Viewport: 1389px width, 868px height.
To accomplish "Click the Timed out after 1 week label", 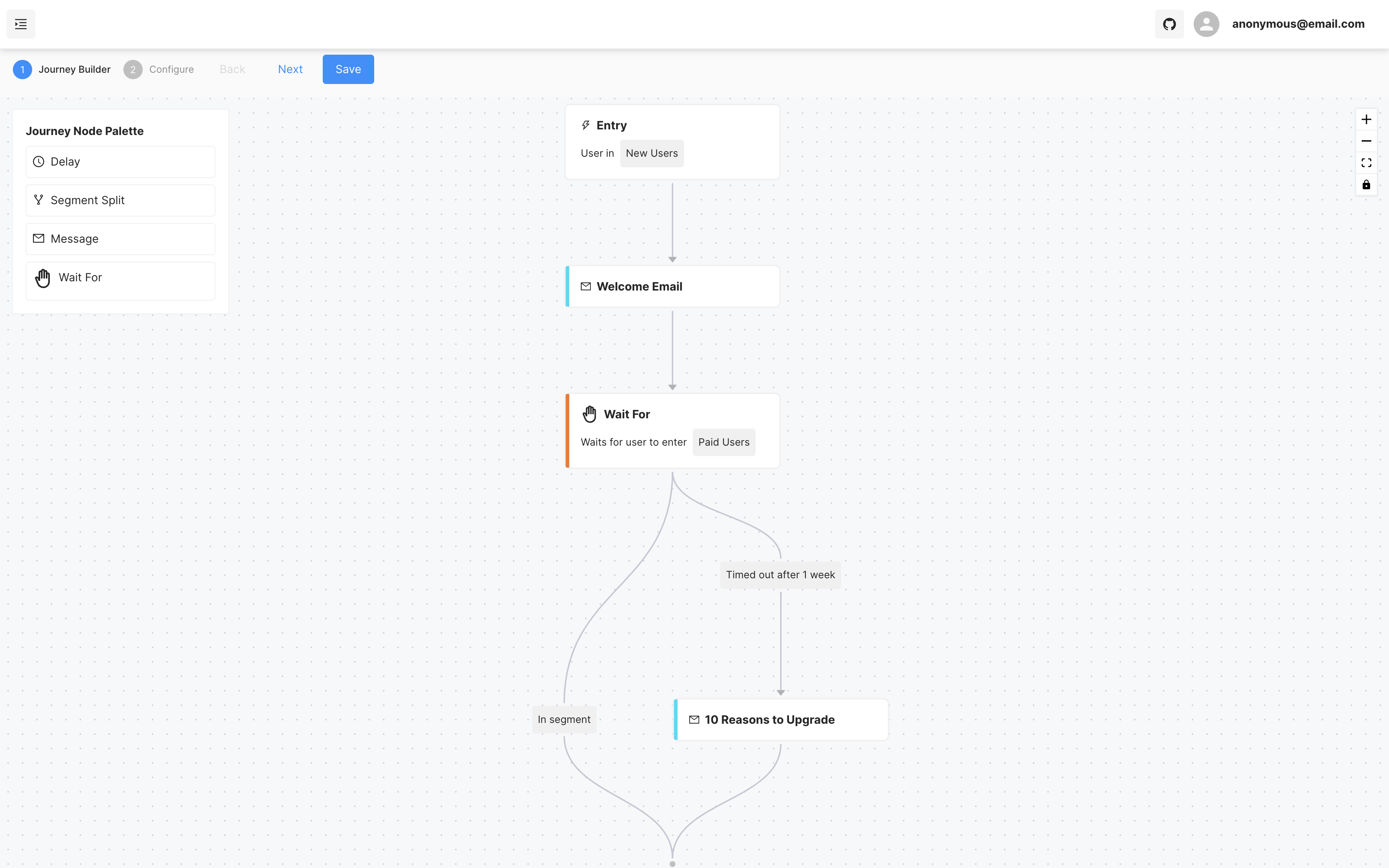I will tap(780, 575).
